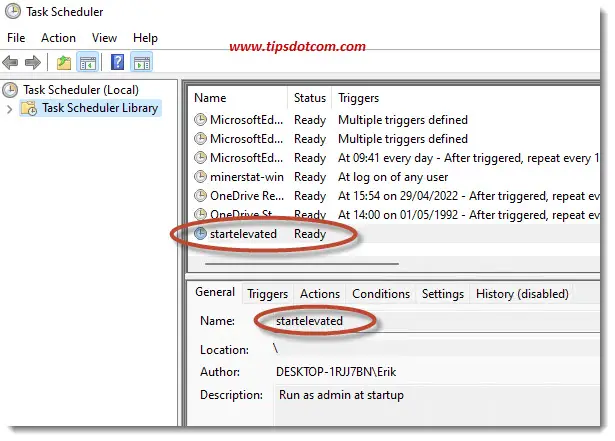615x441 pixels.
Task: Expand the Task Scheduler Library node
Action: click(x=10, y=109)
